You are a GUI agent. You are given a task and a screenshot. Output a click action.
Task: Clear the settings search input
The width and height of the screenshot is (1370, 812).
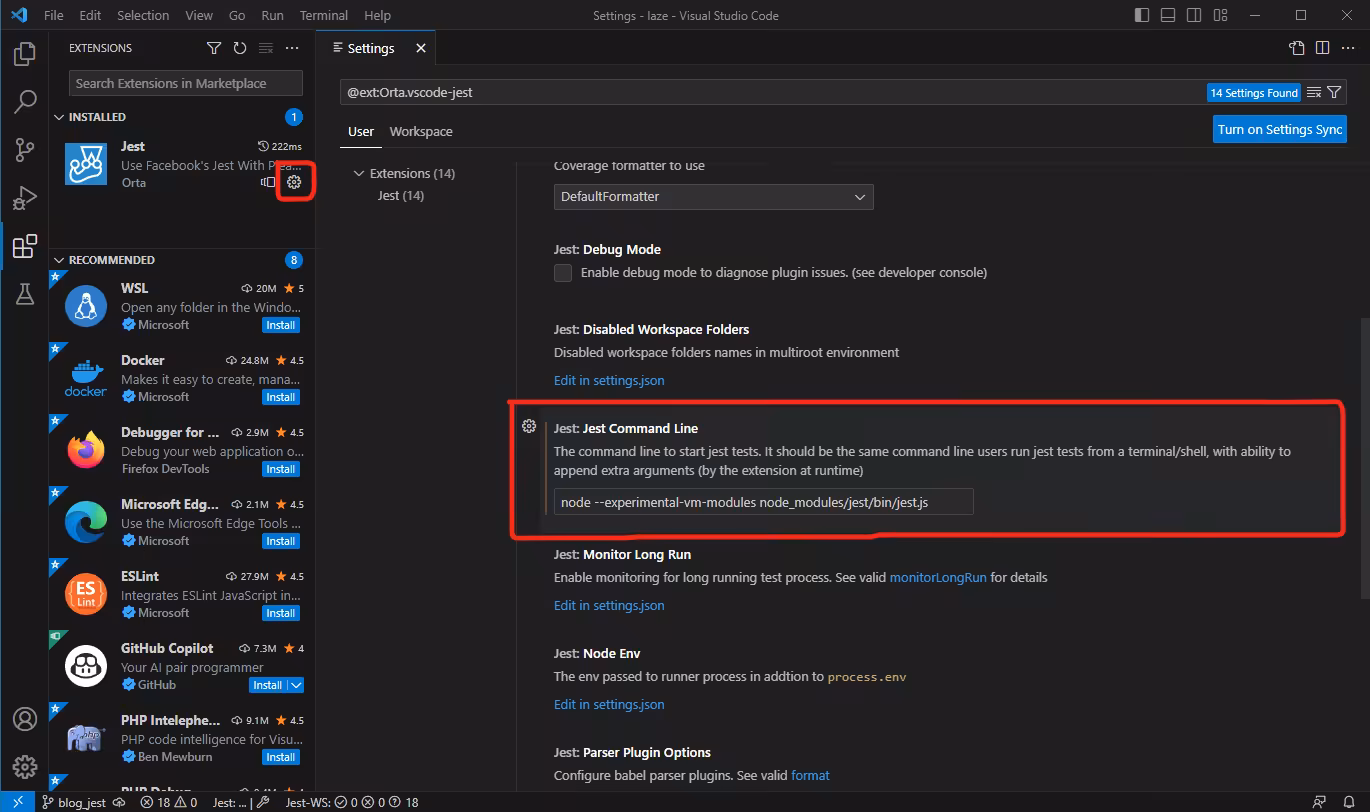point(1314,92)
